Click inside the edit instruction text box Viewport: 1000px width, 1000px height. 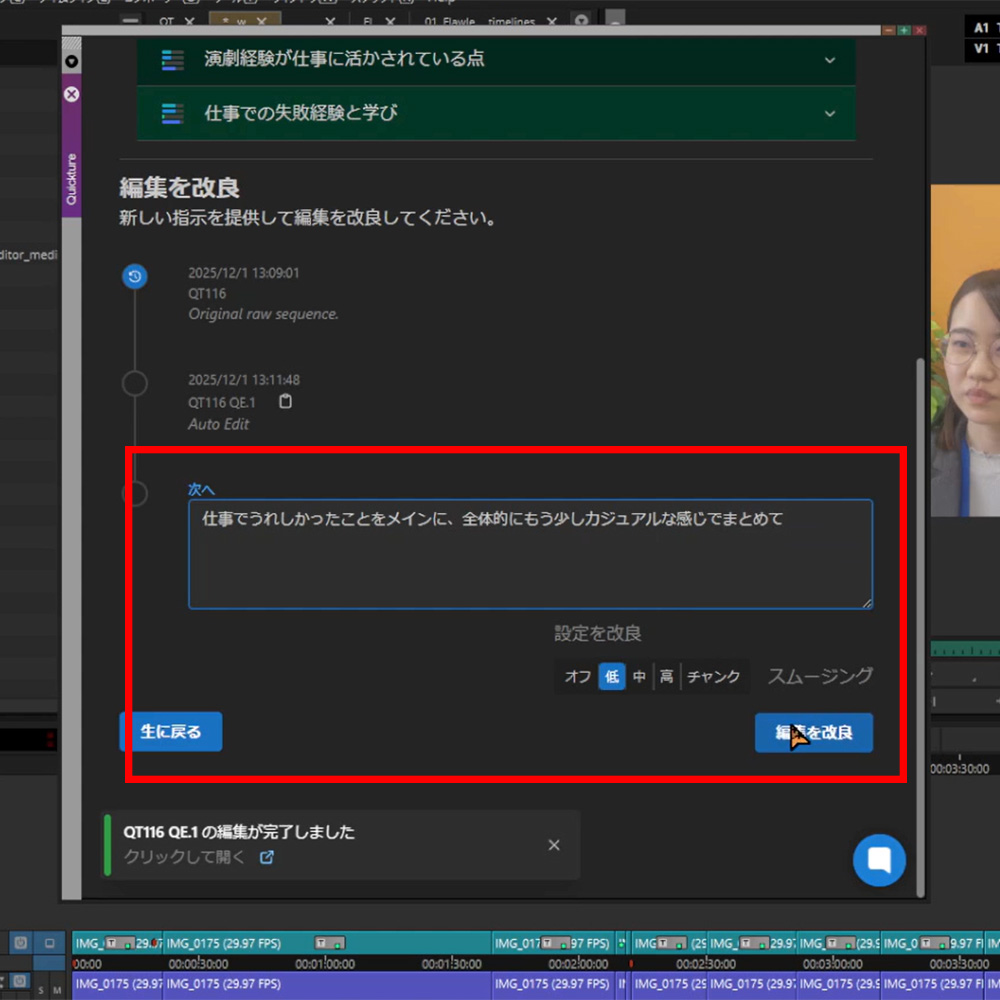530,553
